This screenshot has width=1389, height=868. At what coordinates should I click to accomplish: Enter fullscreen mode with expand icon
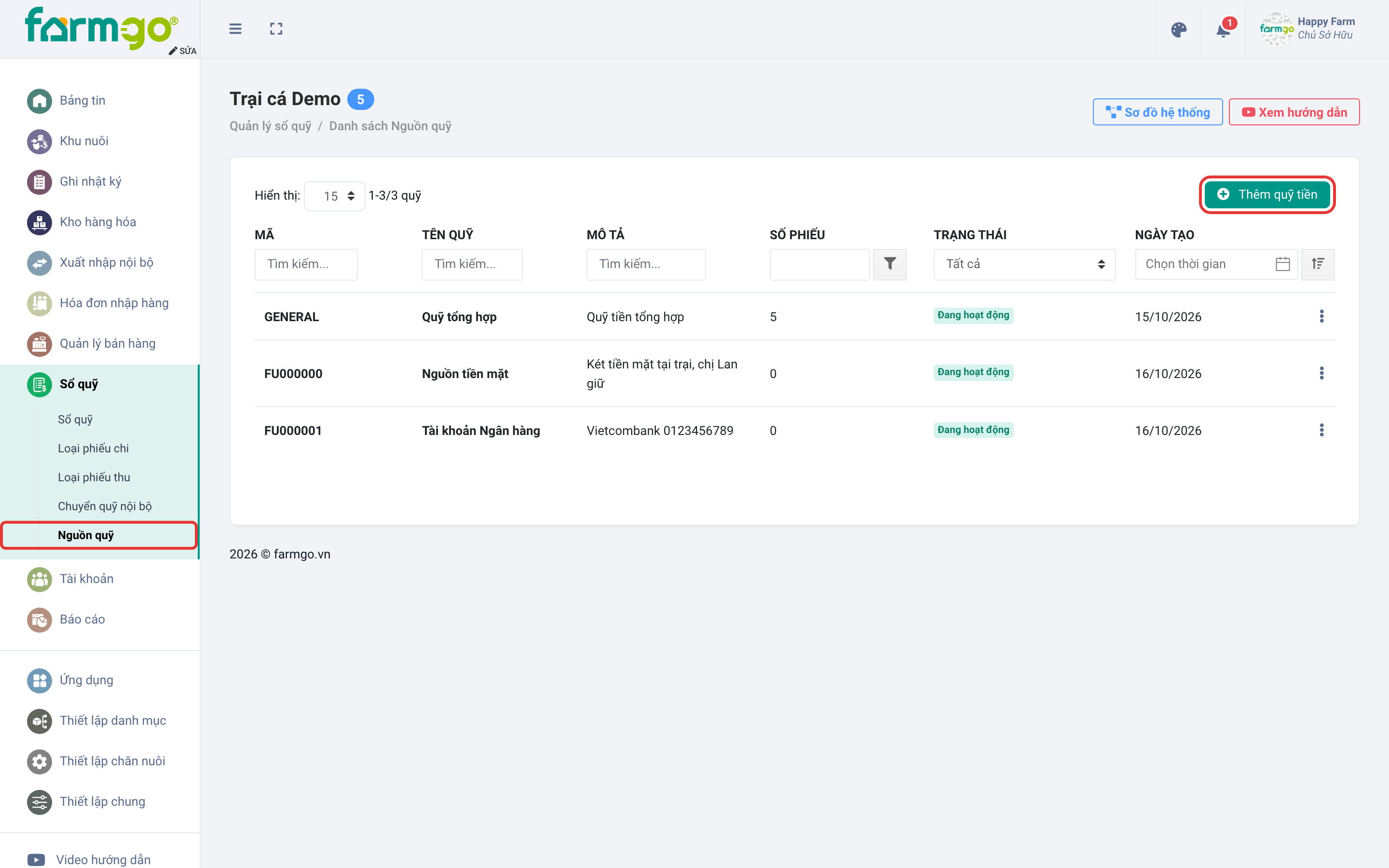pos(276,29)
